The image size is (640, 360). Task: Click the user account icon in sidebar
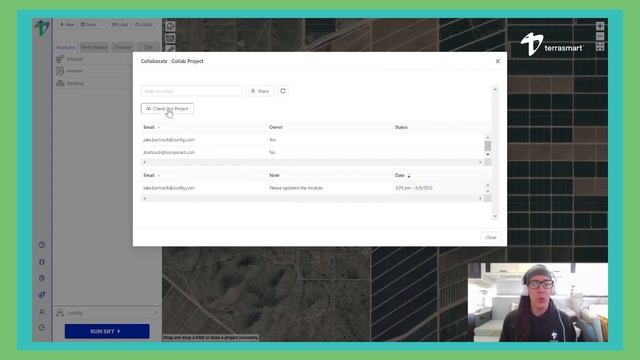(x=42, y=312)
